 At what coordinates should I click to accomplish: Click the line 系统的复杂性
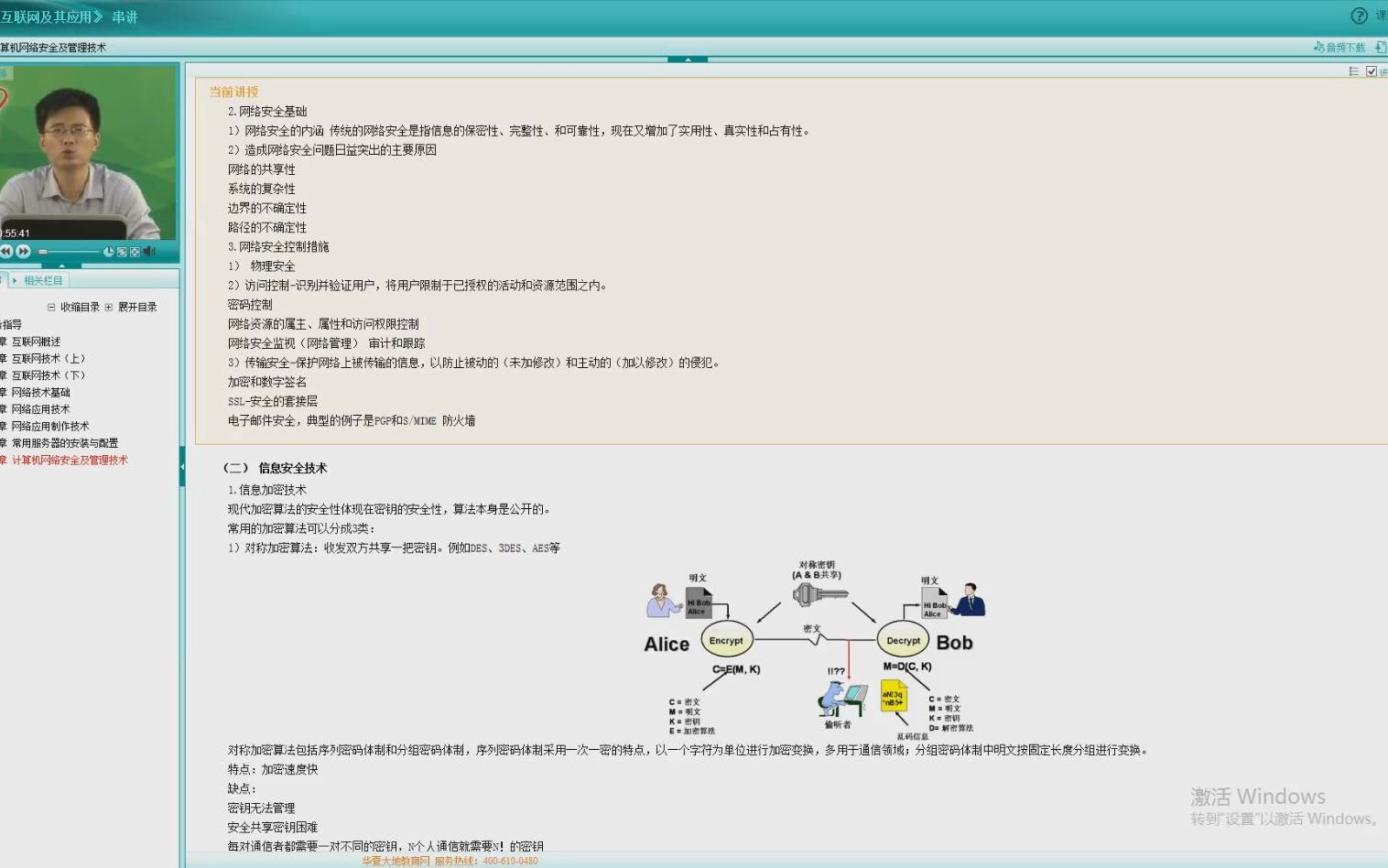261,189
